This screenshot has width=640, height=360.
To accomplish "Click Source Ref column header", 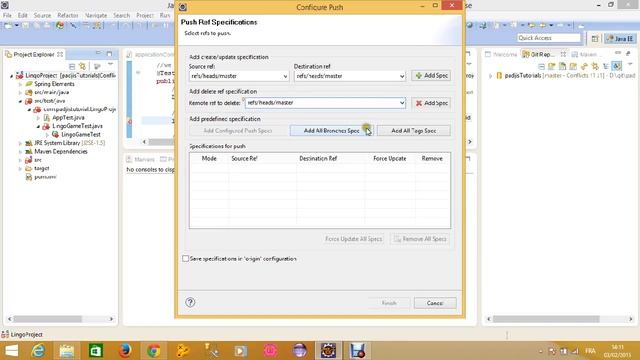I will pyautogui.click(x=244, y=158).
